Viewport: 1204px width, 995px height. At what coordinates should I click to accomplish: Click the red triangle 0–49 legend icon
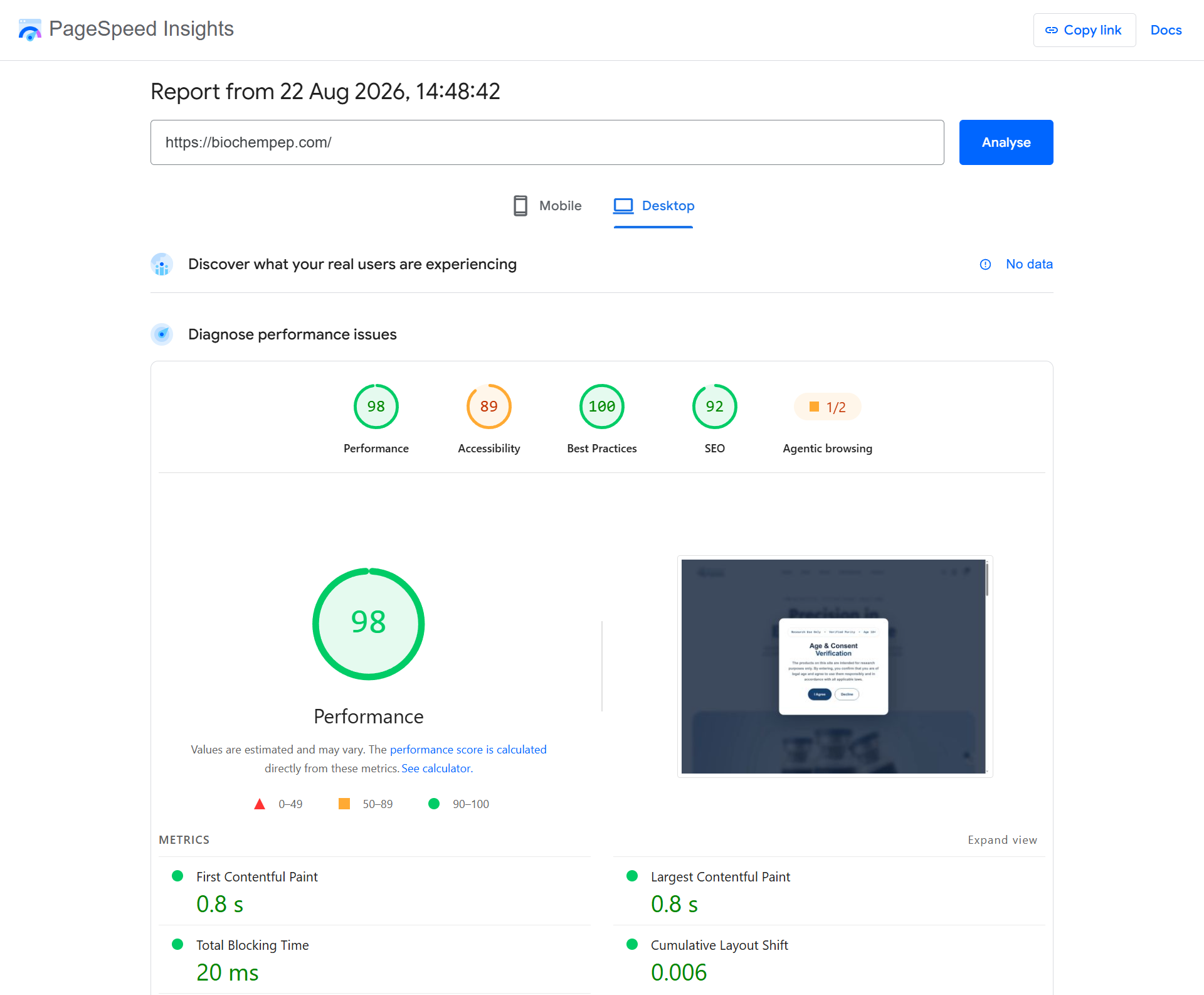coord(260,804)
